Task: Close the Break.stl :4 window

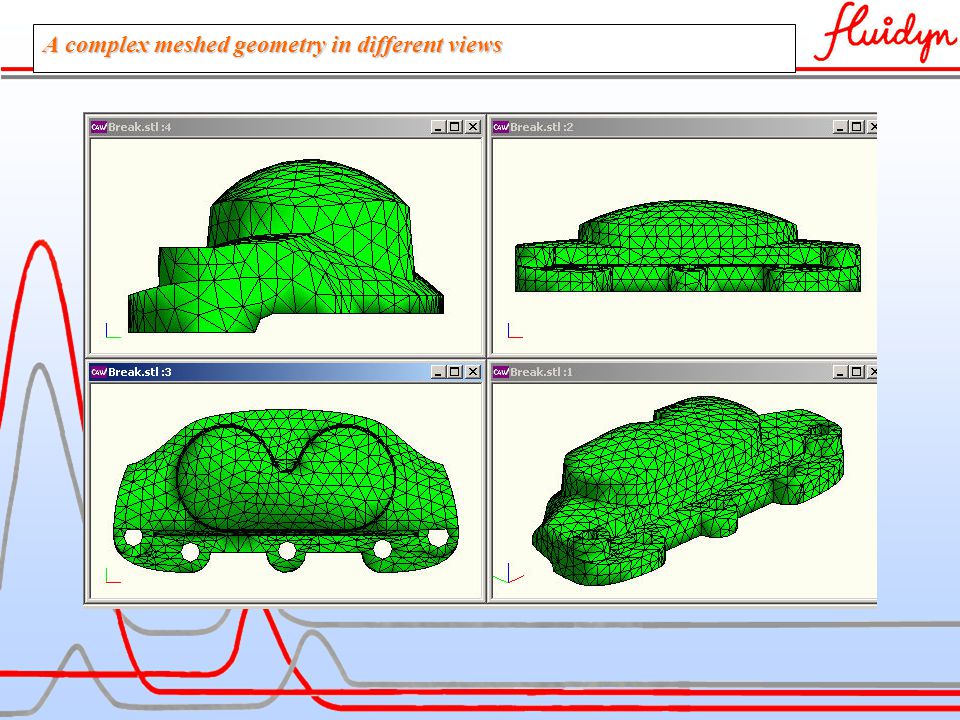Action: (473, 127)
